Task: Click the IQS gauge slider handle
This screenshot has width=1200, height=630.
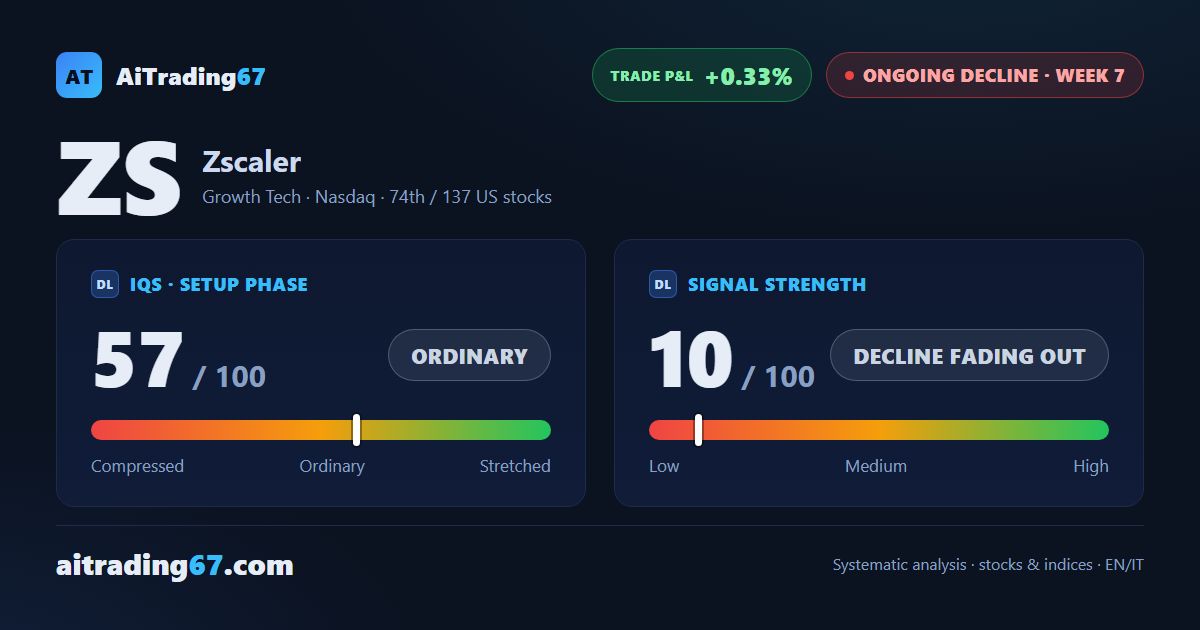Action: pos(356,430)
